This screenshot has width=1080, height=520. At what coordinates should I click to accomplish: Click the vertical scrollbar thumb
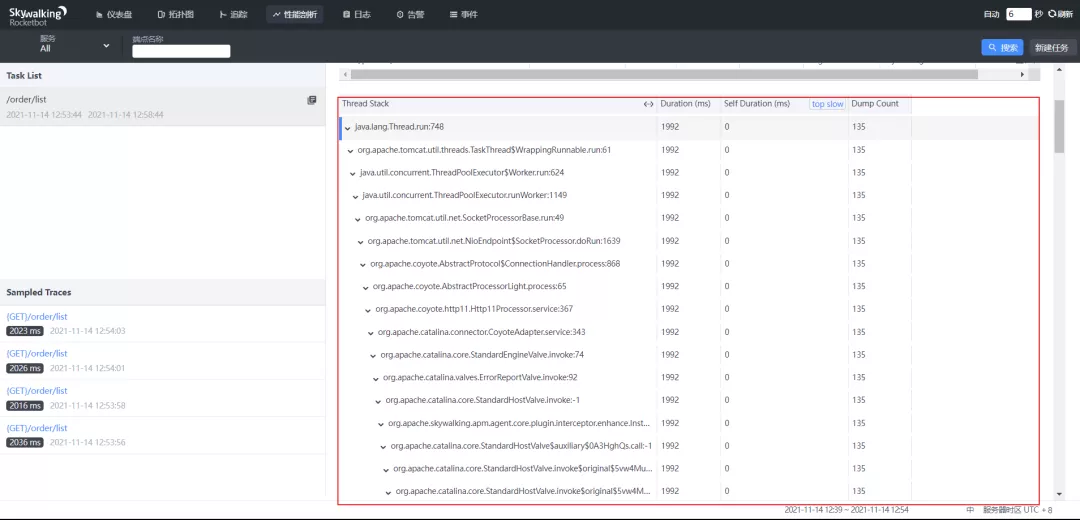[1059, 126]
